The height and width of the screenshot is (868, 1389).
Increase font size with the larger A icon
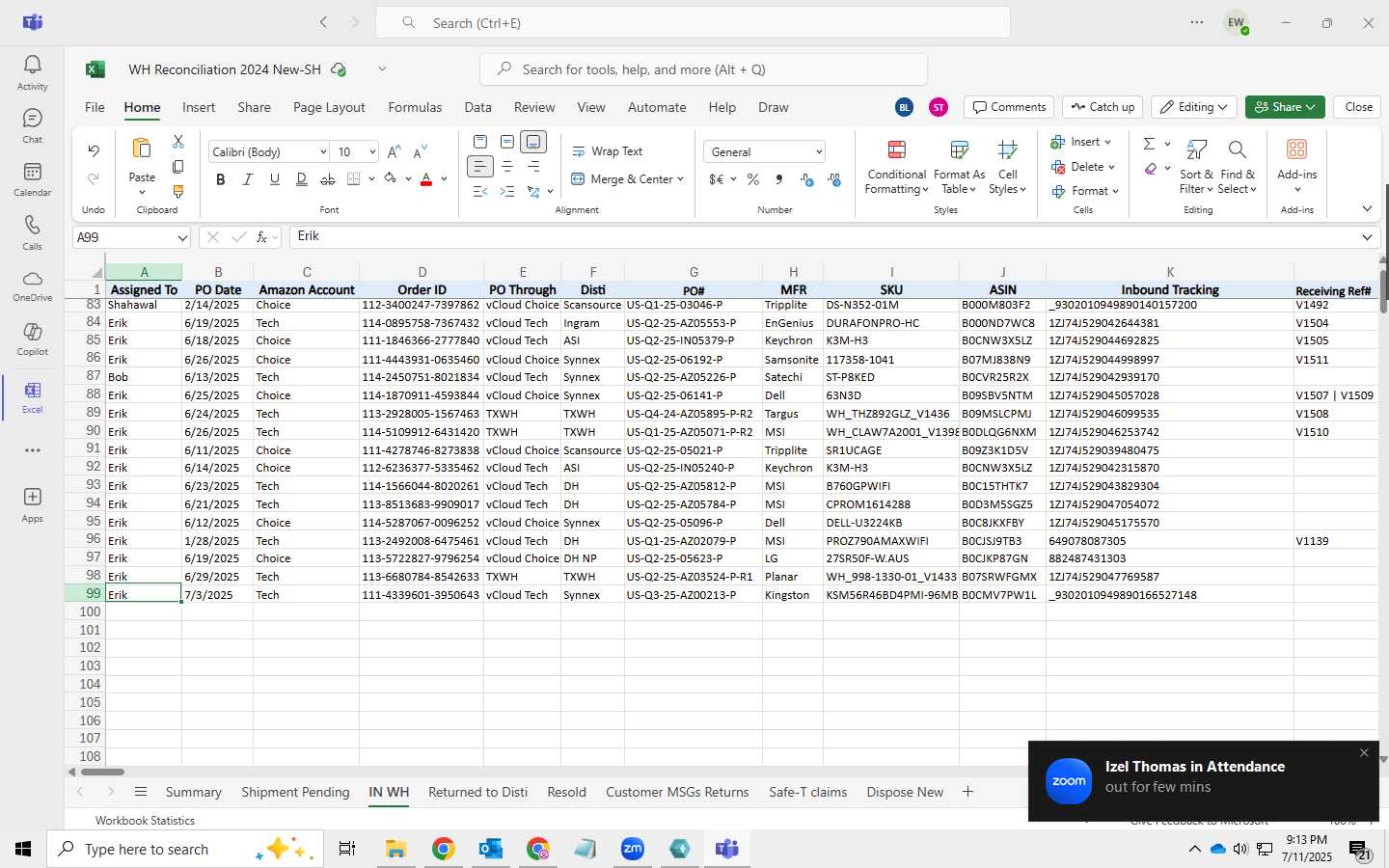[394, 152]
